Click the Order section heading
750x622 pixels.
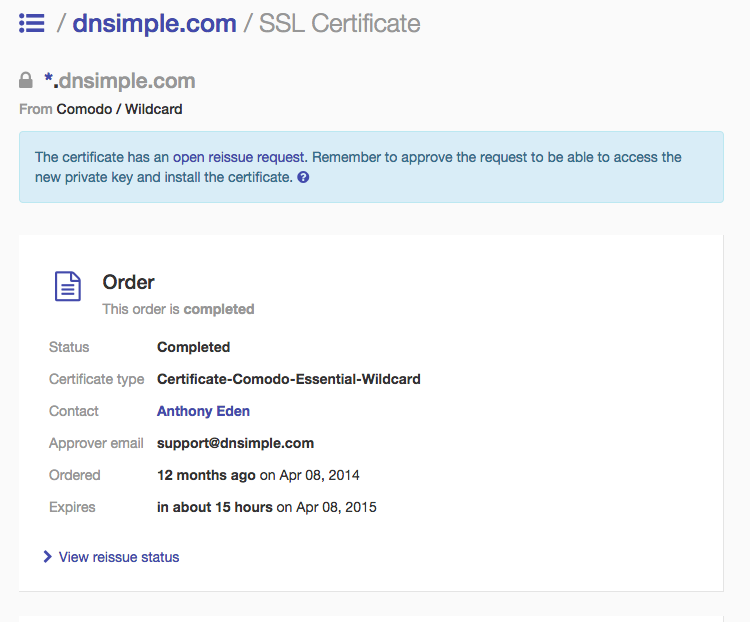pos(128,282)
